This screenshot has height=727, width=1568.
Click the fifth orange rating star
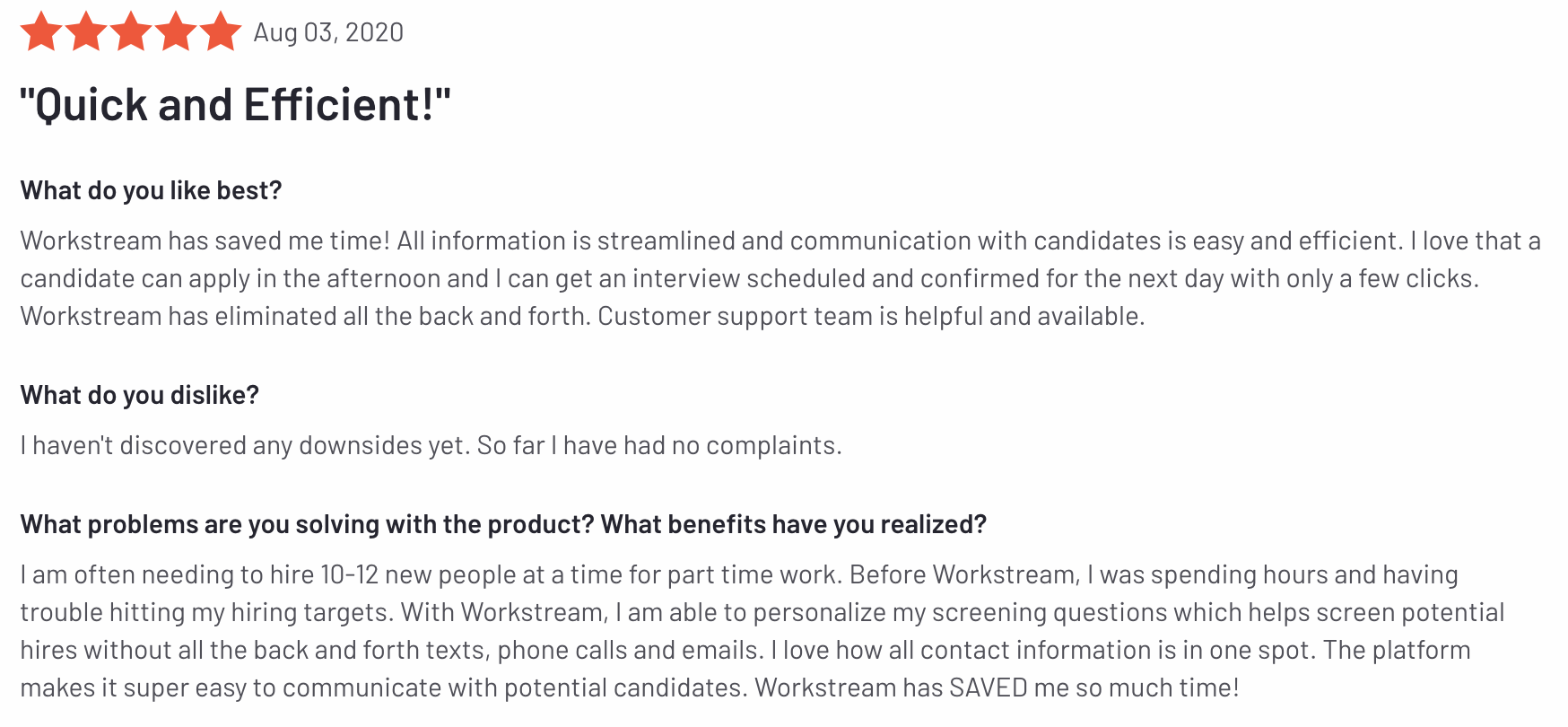(x=221, y=32)
